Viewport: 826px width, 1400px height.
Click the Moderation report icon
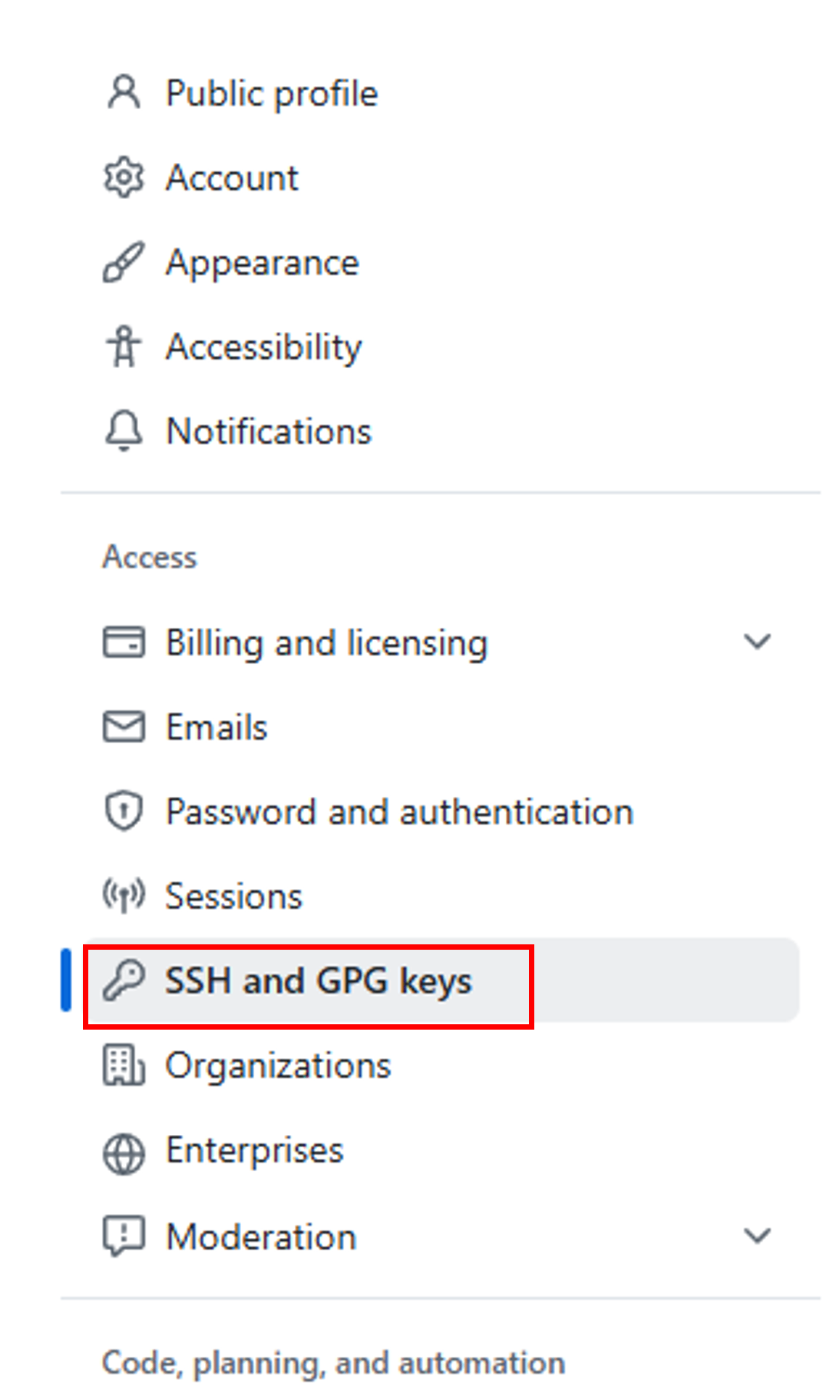tap(124, 1237)
